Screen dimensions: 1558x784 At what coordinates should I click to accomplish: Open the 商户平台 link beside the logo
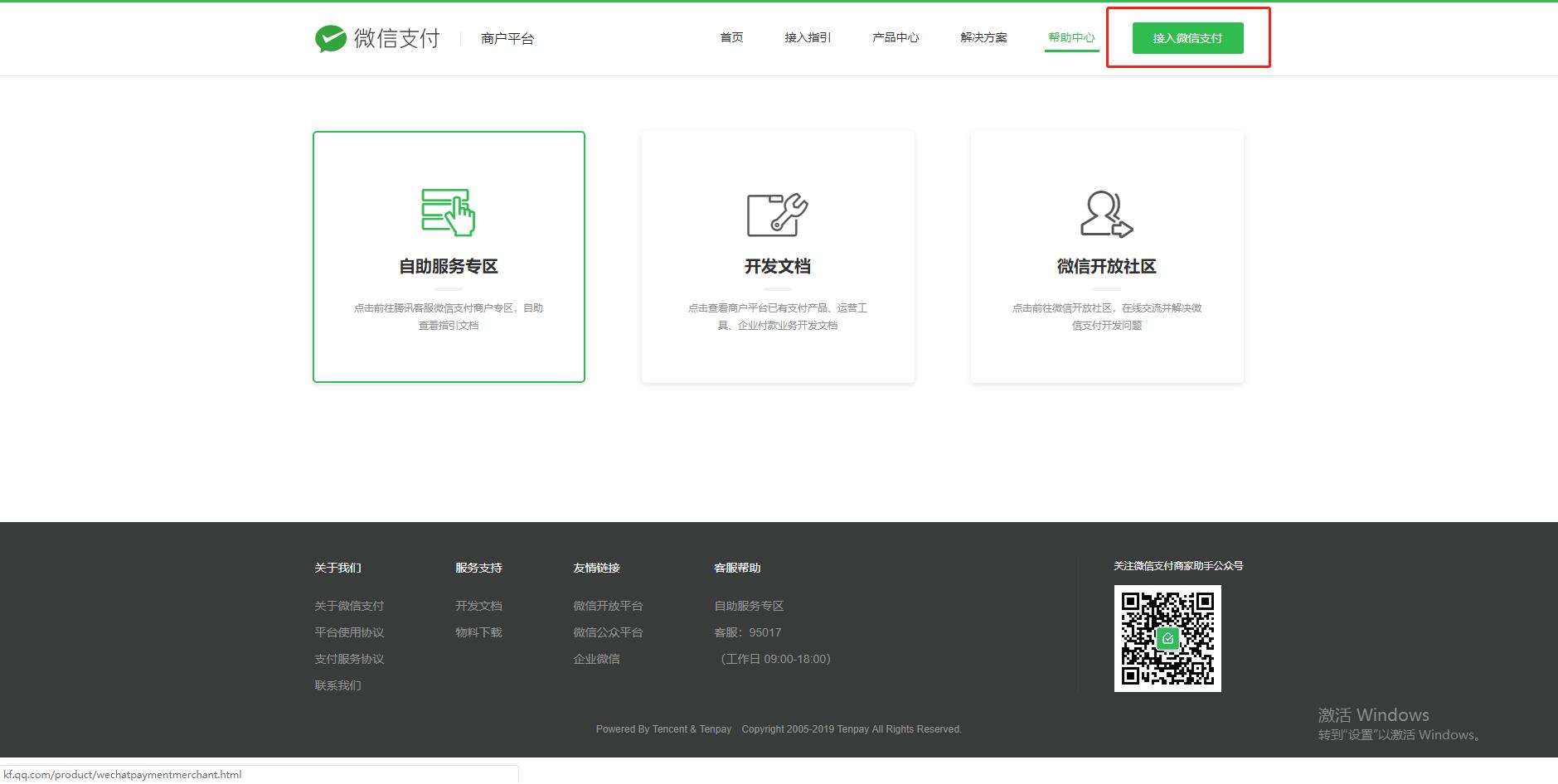coord(507,38)
